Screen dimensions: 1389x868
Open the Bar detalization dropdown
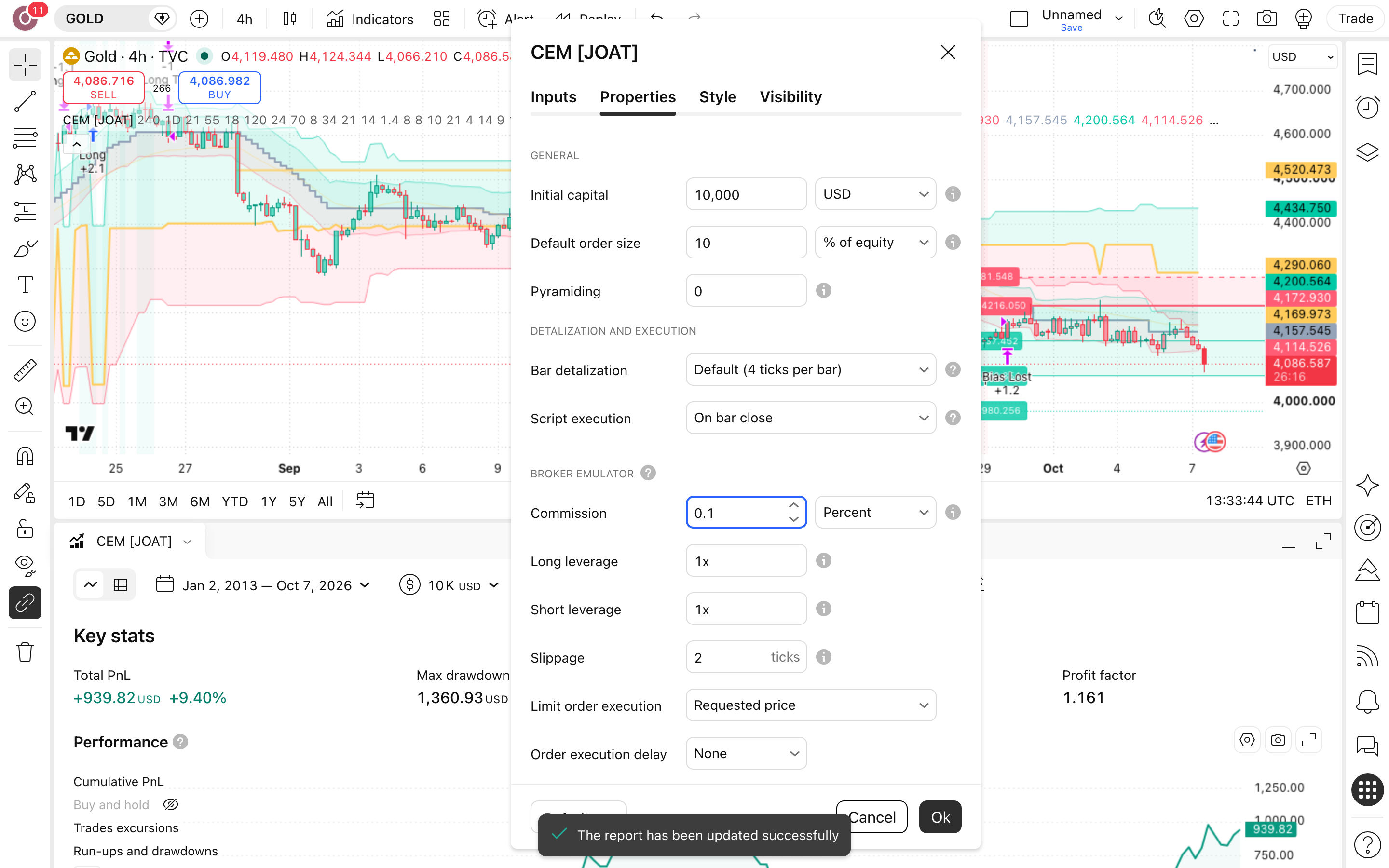click(x=810, y=370)
